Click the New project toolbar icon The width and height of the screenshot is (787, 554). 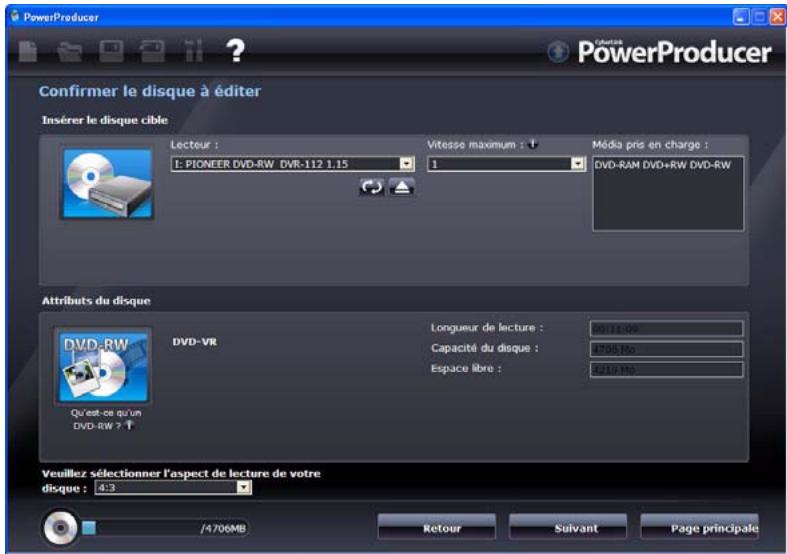(28, 51)
